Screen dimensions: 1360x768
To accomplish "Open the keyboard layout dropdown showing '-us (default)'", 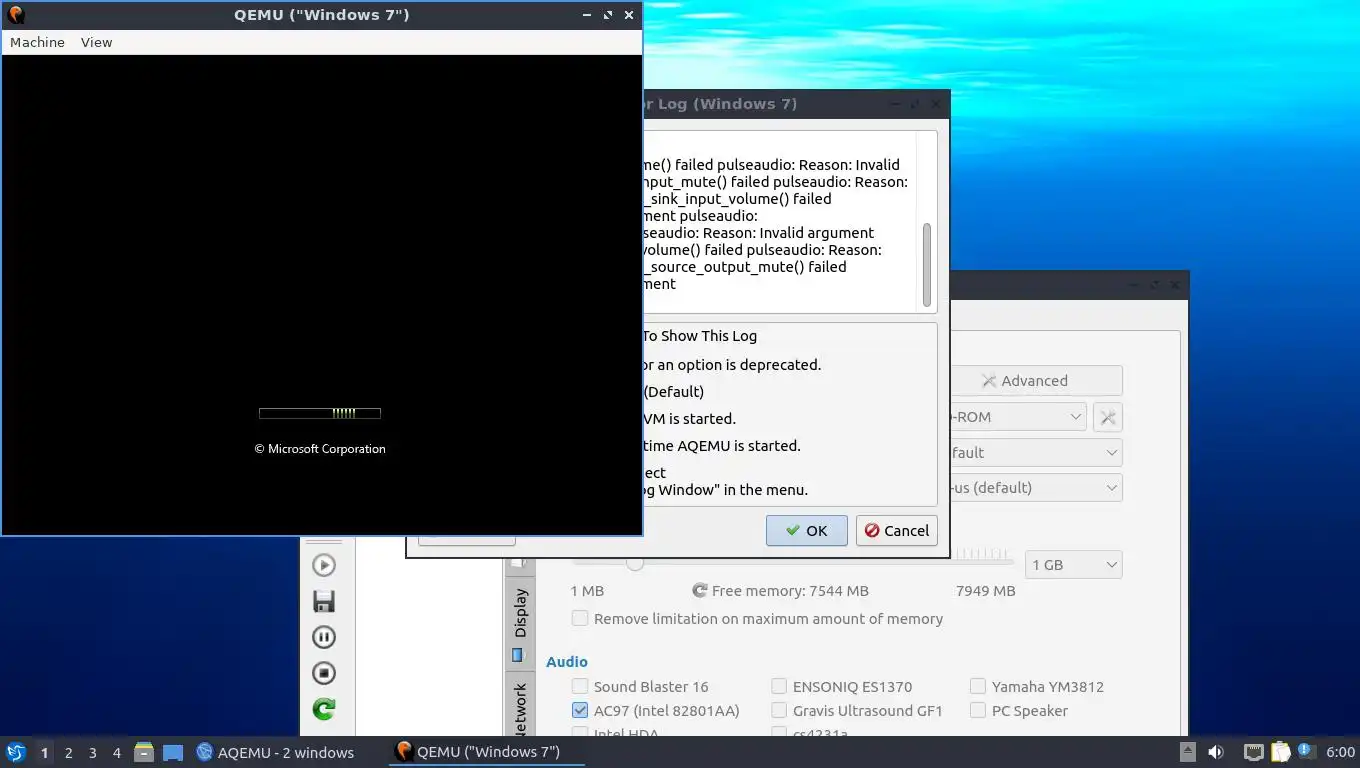I will (1036, 488).
